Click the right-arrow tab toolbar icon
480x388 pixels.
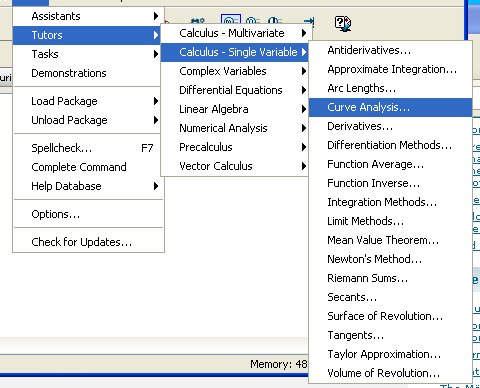click(x=309, y=21)
